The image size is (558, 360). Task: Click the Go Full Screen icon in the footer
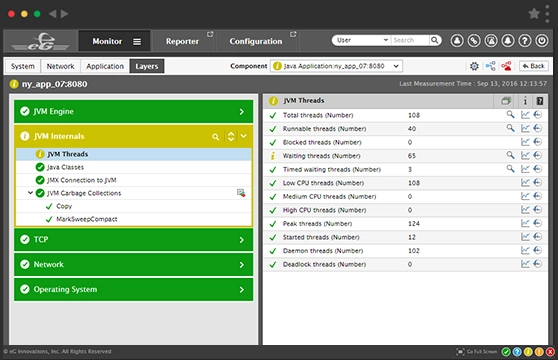point(460,352)
